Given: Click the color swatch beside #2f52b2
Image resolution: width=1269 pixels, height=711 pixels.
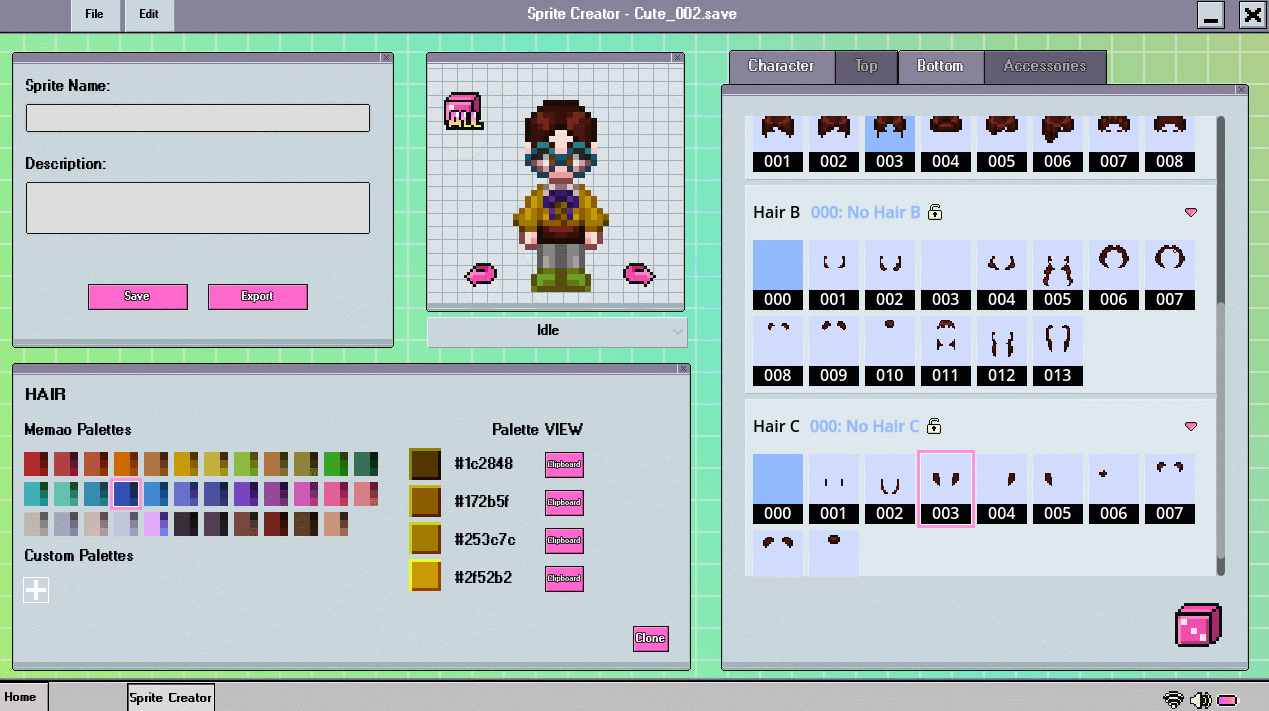Looking at the screenshot, I should tap(425, 576).
